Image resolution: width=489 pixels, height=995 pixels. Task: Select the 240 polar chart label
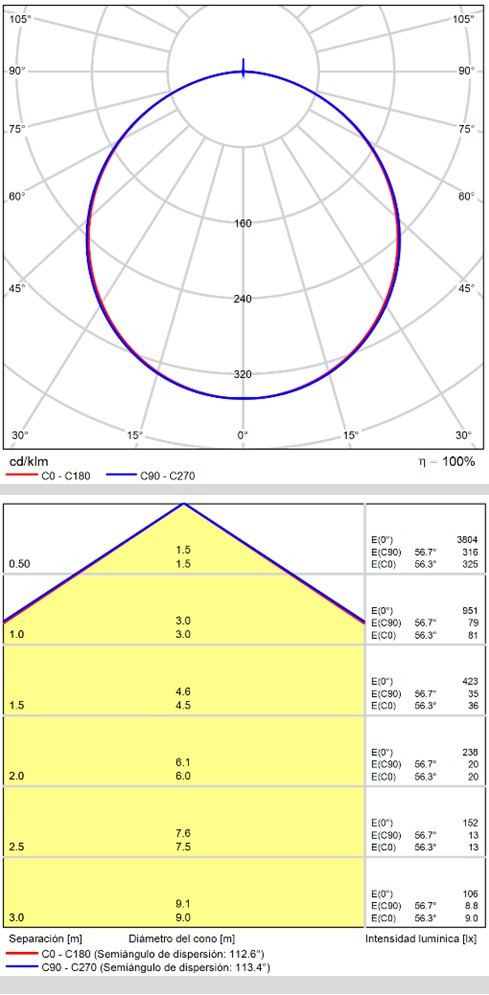[243, 298]
